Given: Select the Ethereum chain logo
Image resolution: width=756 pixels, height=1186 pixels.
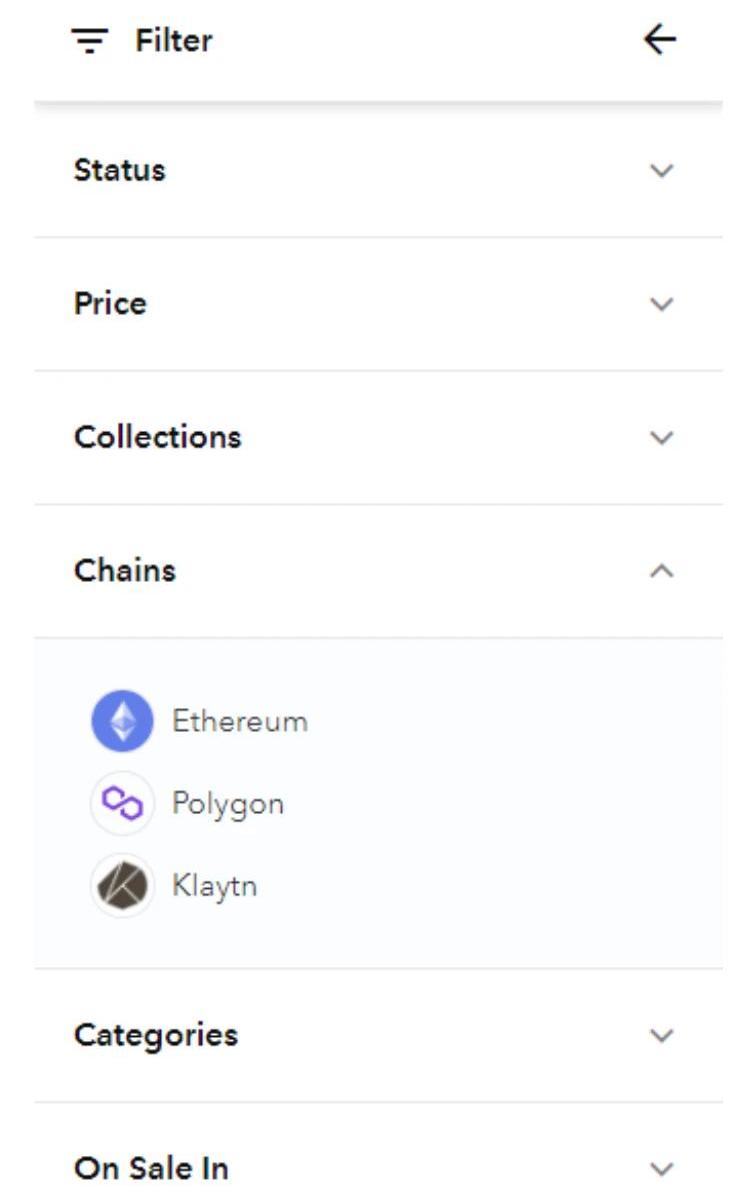Looking at the screenshot, I should tap(122, 721).
